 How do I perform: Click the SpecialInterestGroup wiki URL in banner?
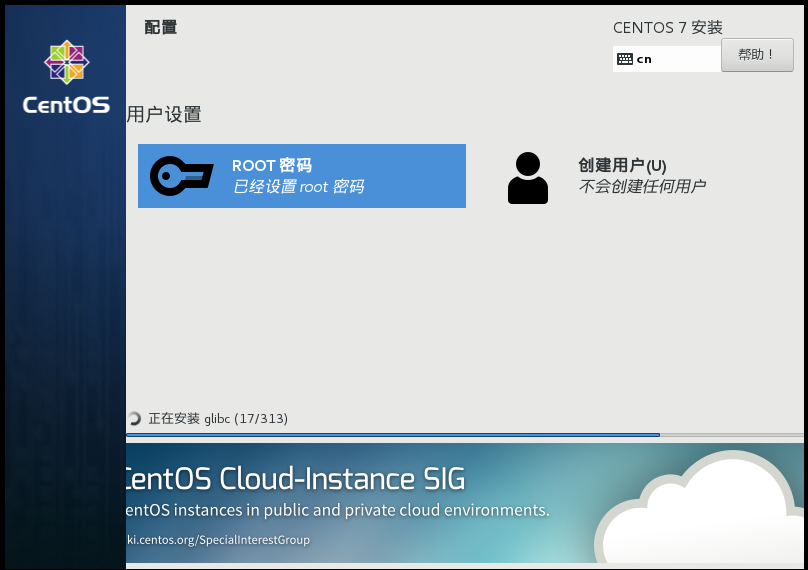click(x=218, y=540)
